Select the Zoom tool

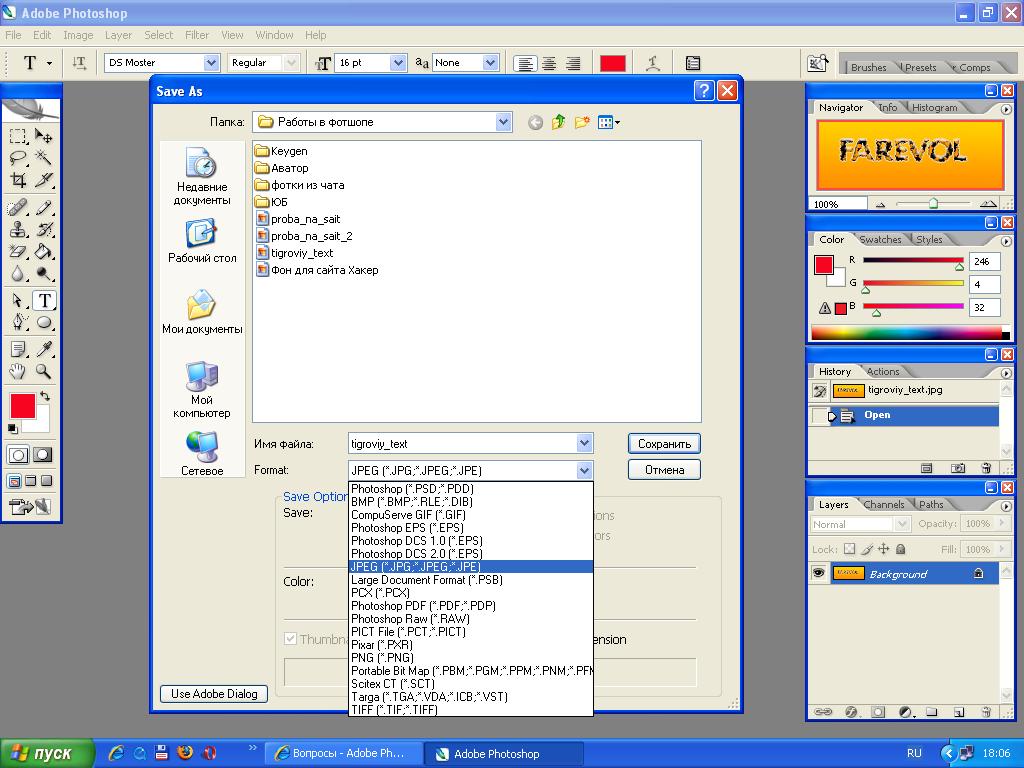click(44, 371)
